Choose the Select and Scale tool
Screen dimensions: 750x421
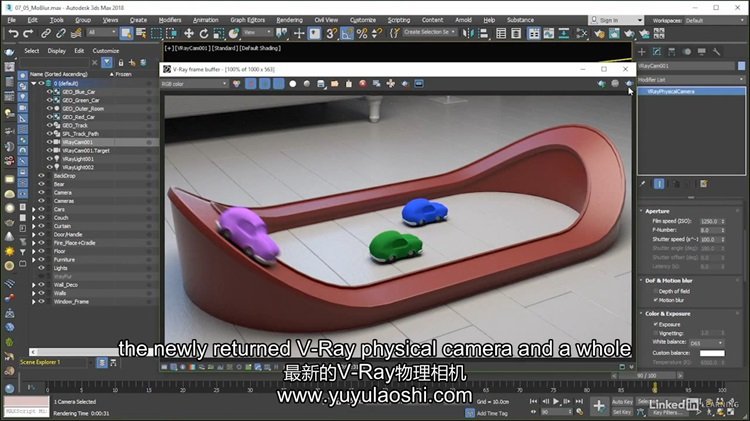click(219, 33)
